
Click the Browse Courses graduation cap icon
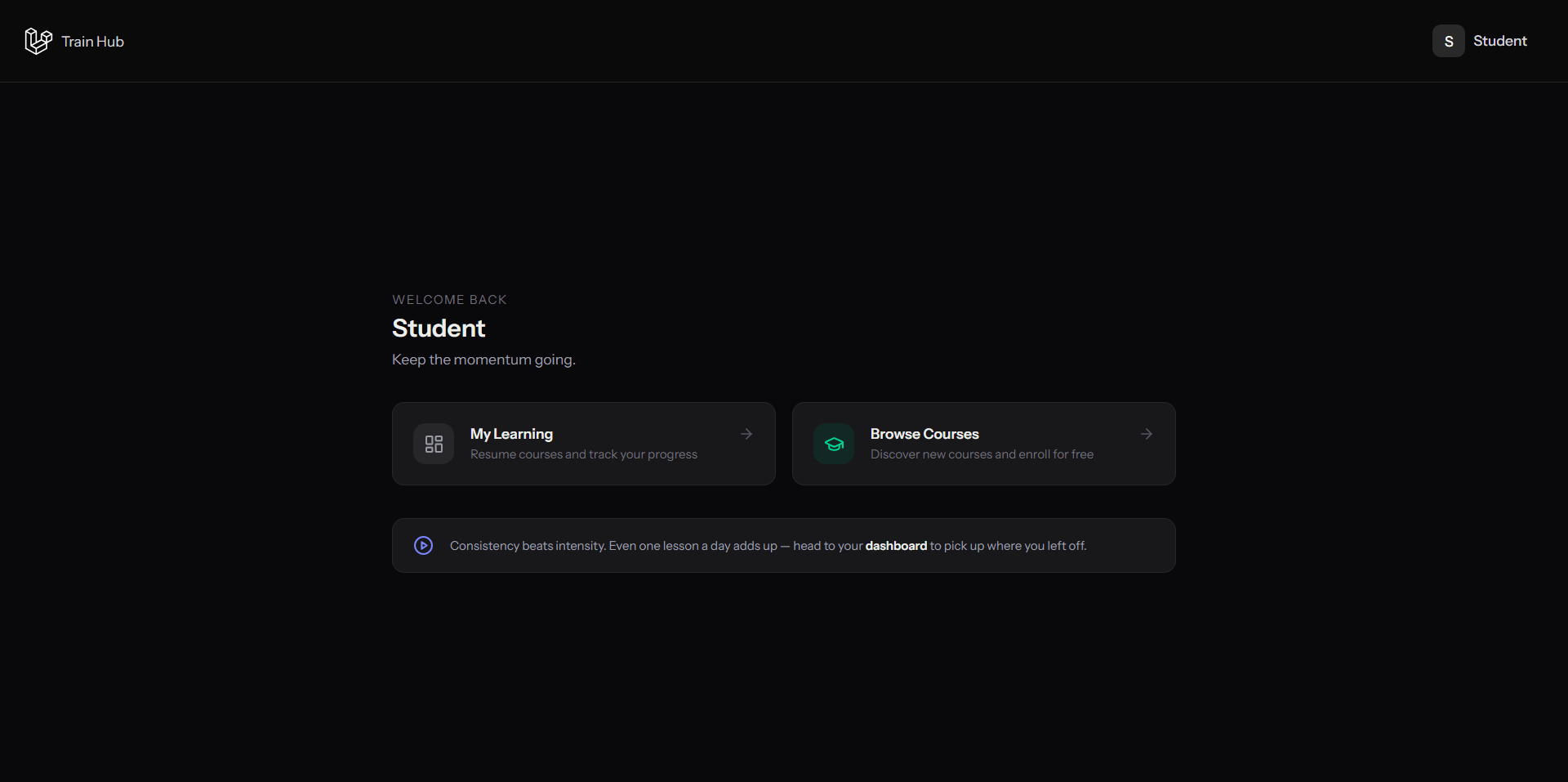coord(834,444)
